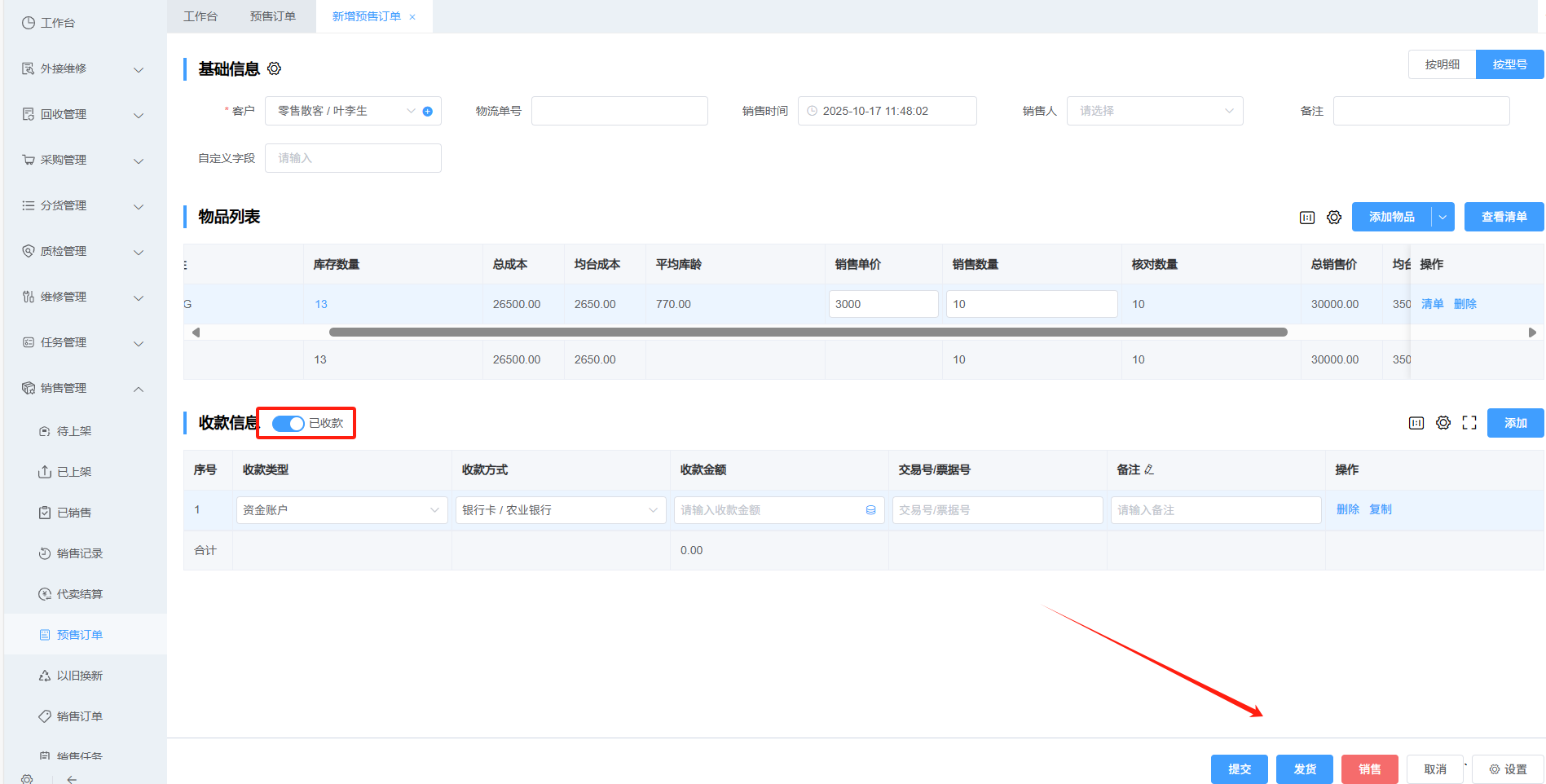This screenshot has width=1546, height=784.
Task: Open the 物品列表 settings gear icon
Action: (1334, 218)
